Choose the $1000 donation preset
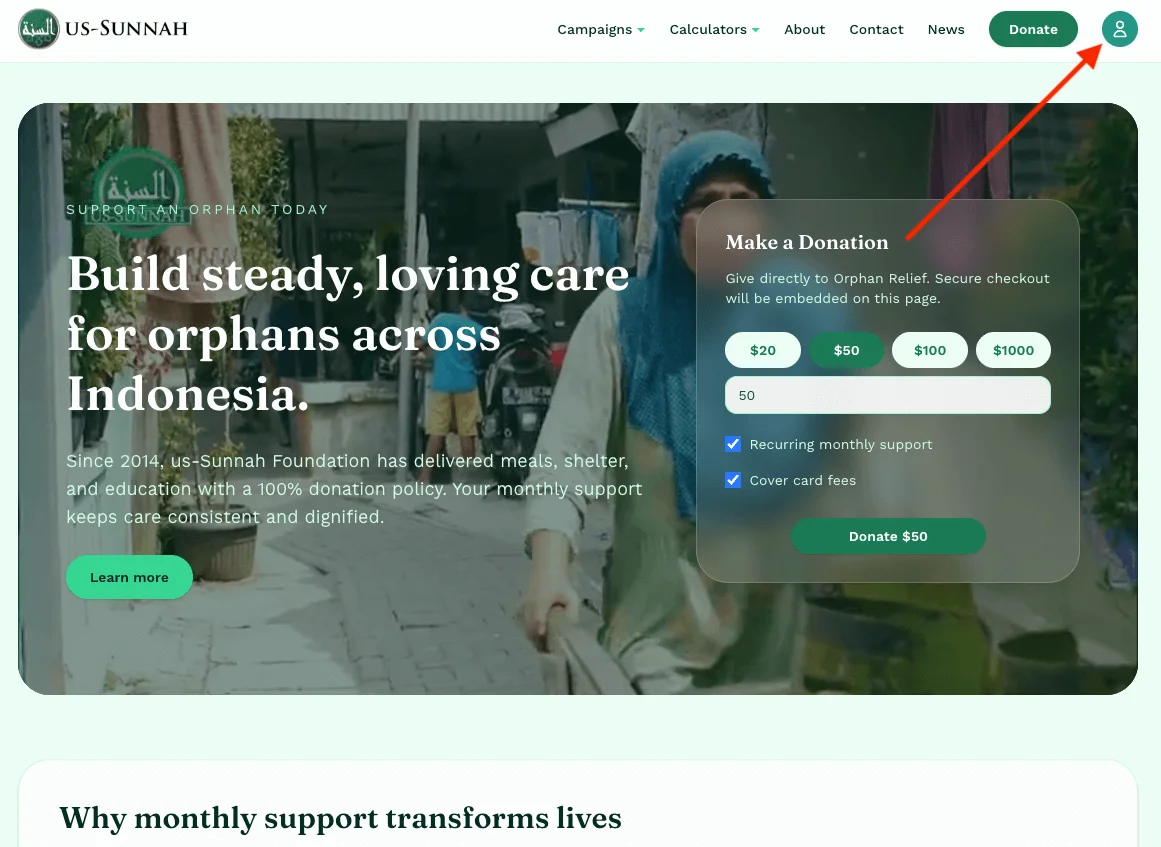 [1013, 350]
